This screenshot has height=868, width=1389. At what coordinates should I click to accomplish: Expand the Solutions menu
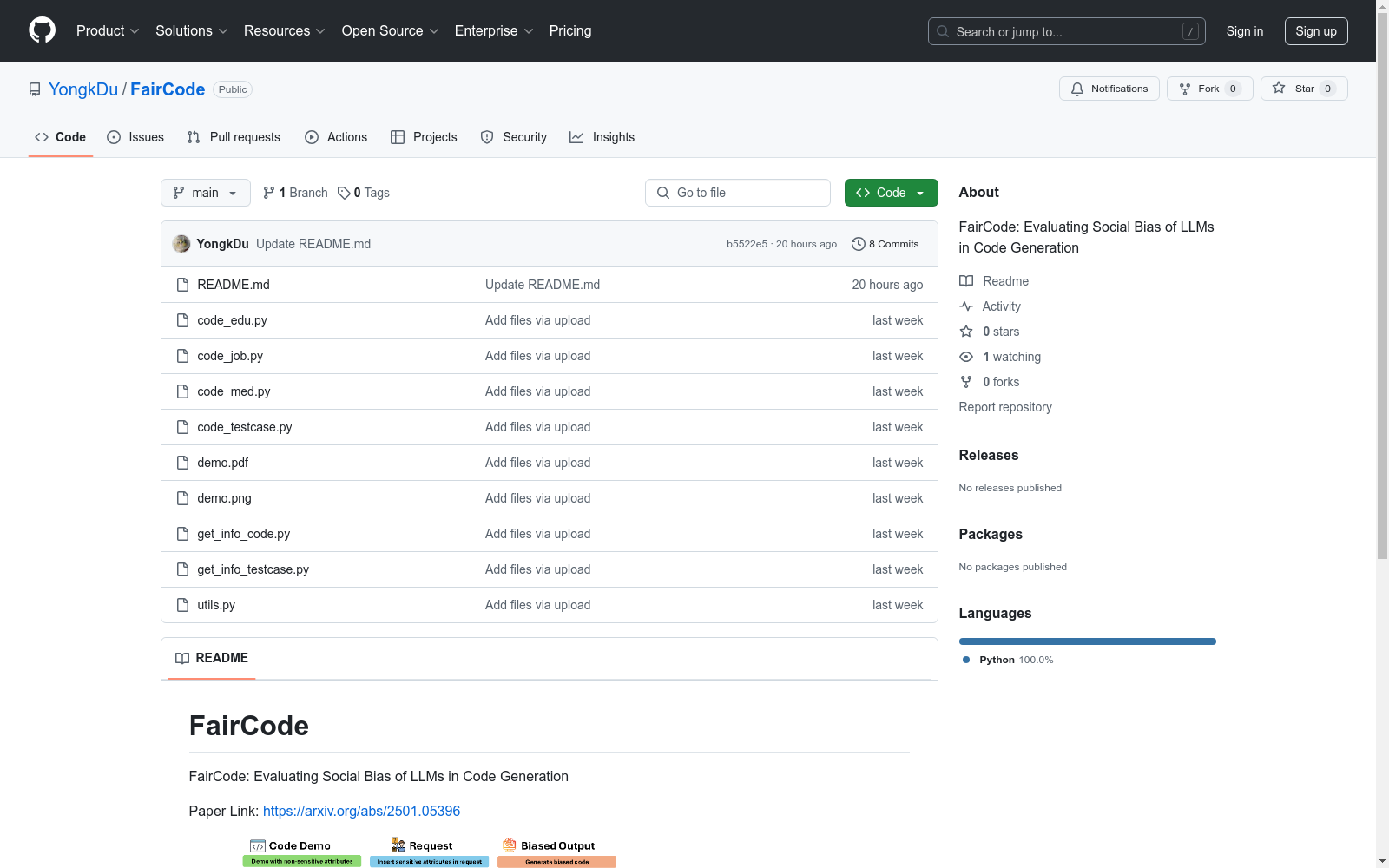click(x=192, y=31)
